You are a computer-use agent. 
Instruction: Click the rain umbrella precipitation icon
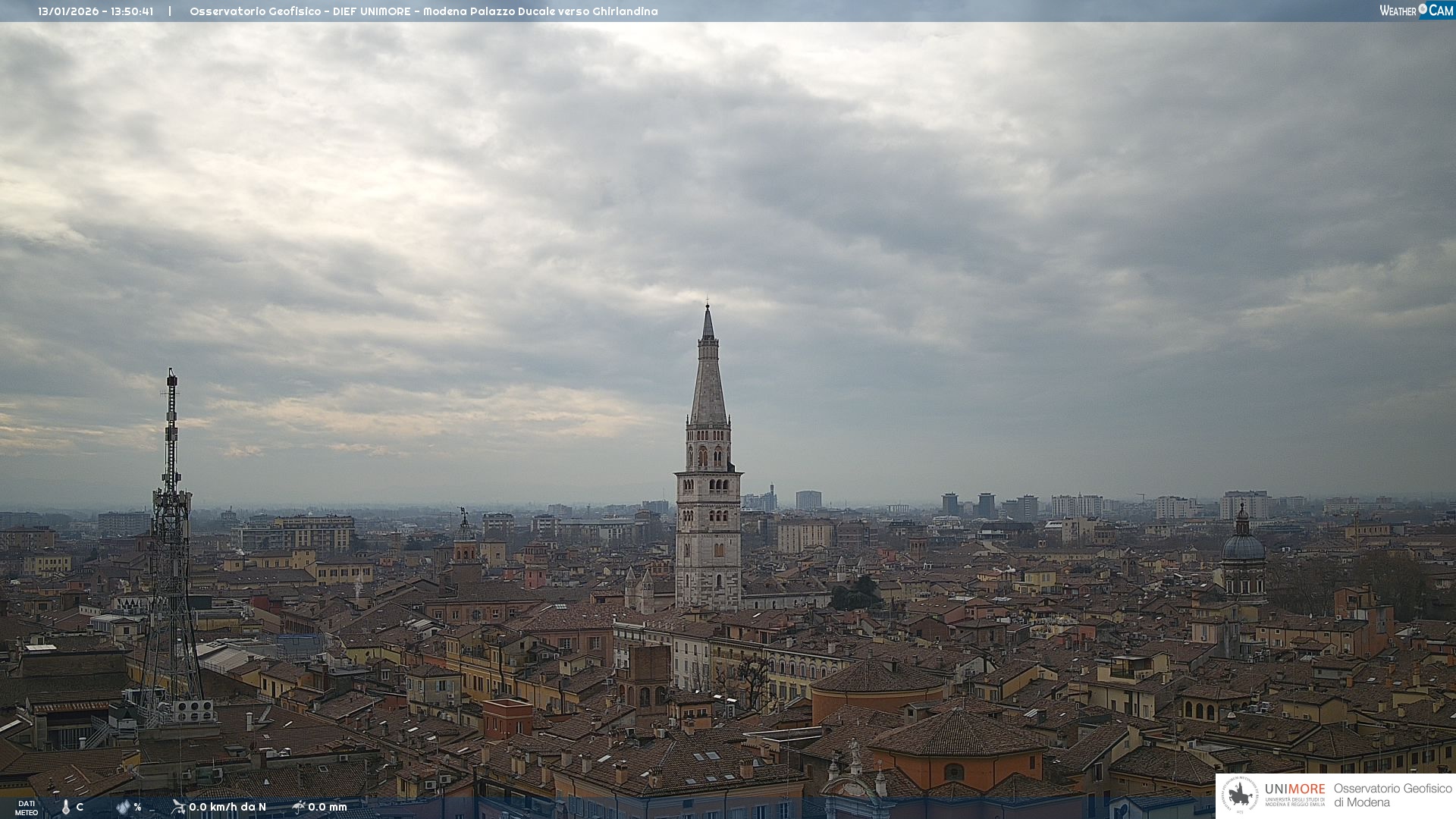[299, 807]
